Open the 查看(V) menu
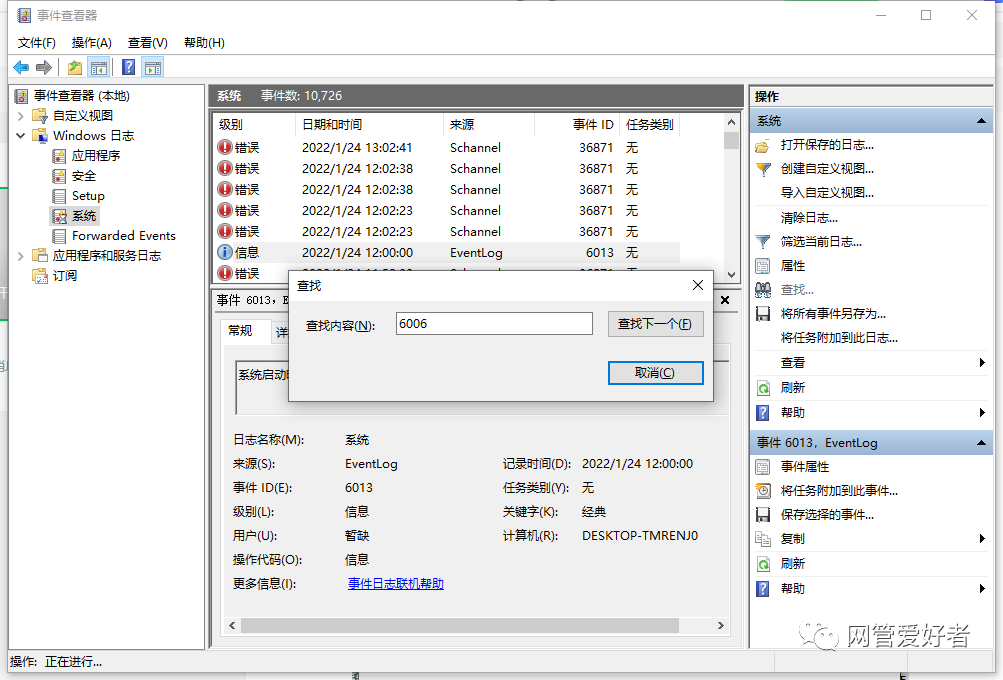 coord(146,42)
